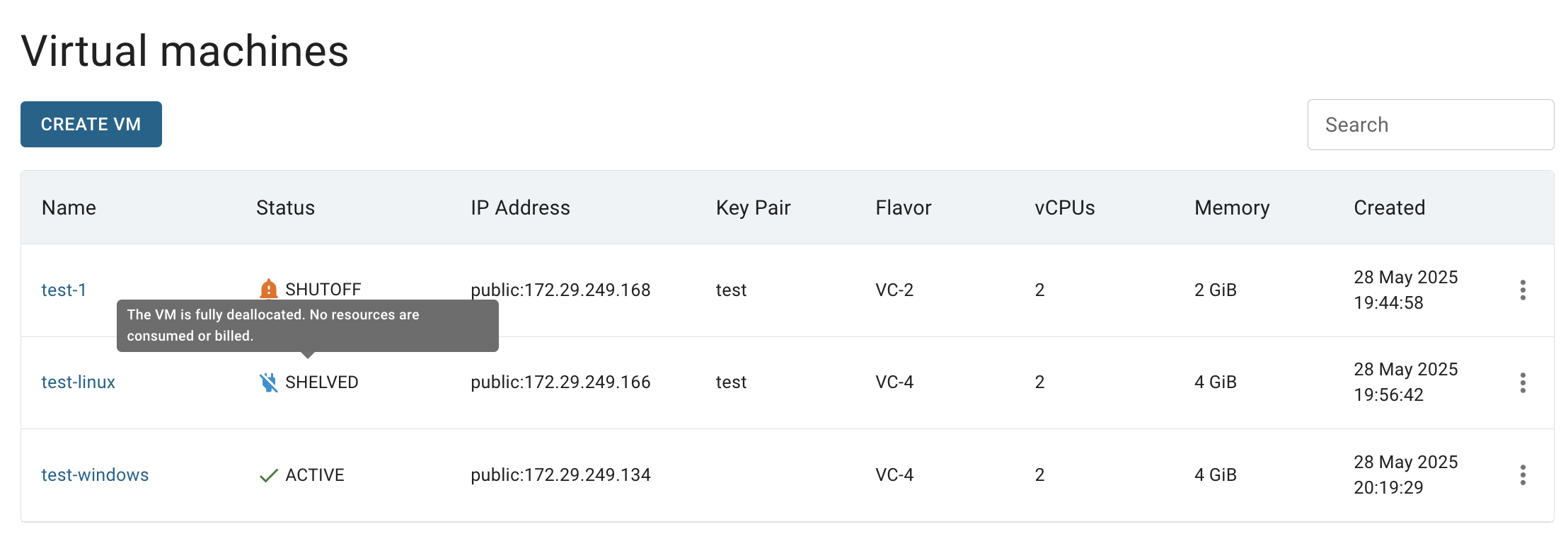Click the CREATE VM button
1568x534 pixels.
[91, 125]
